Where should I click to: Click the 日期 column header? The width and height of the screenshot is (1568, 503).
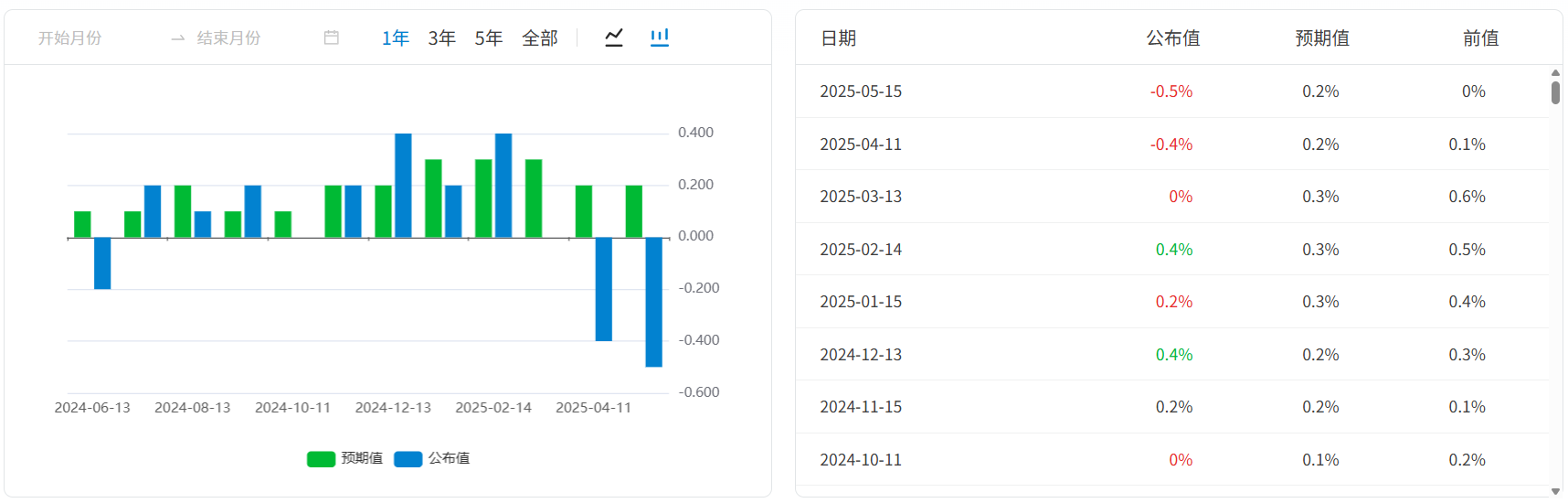[x=839, y=37]
